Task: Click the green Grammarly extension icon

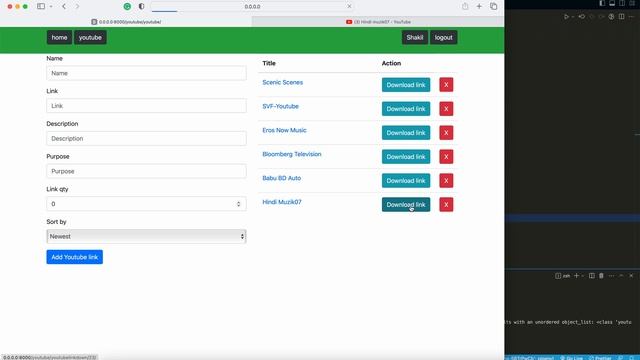Action: [127, 6]
